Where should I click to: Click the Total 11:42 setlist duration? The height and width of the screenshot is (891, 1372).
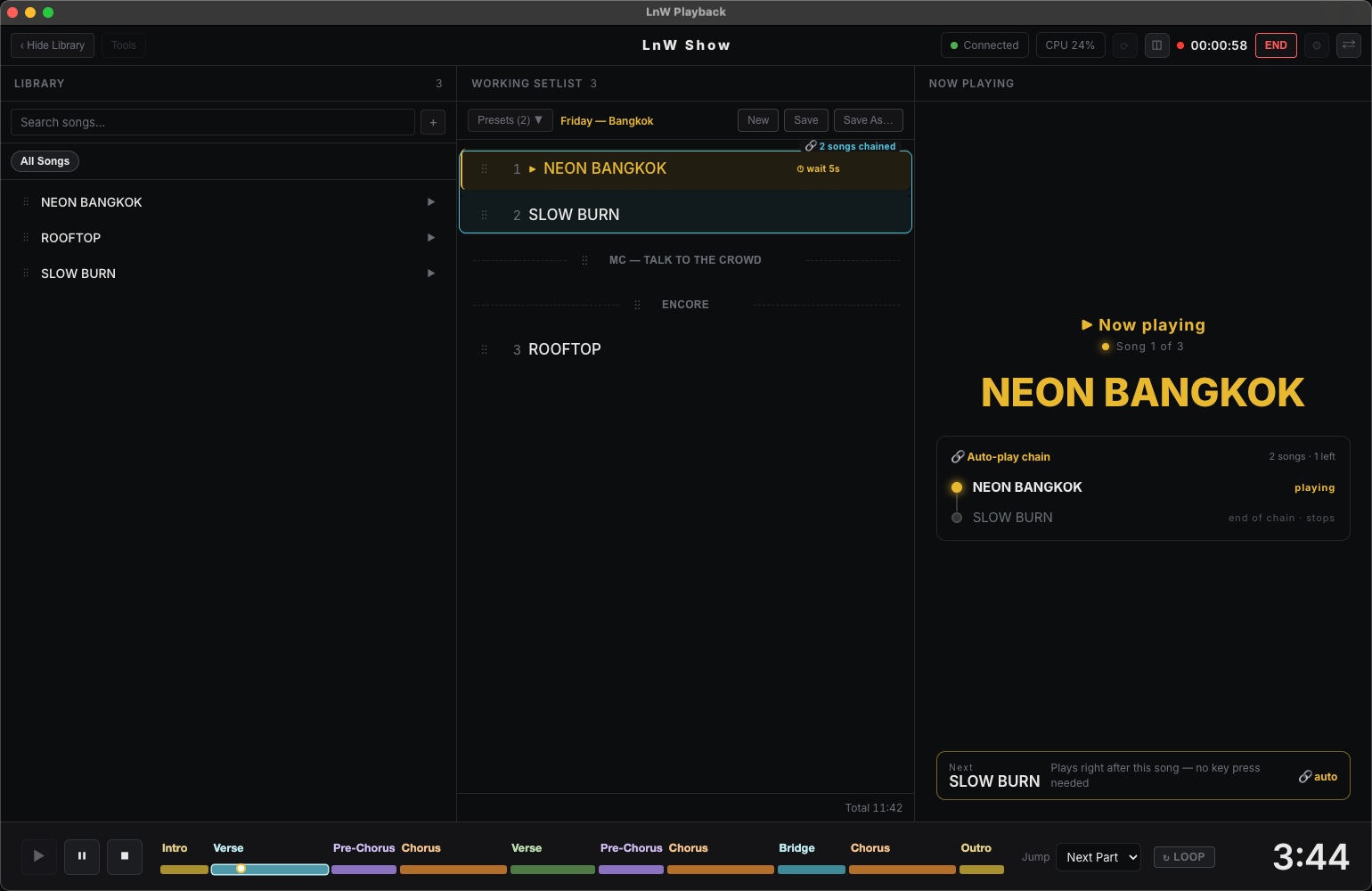click(873, 808)
